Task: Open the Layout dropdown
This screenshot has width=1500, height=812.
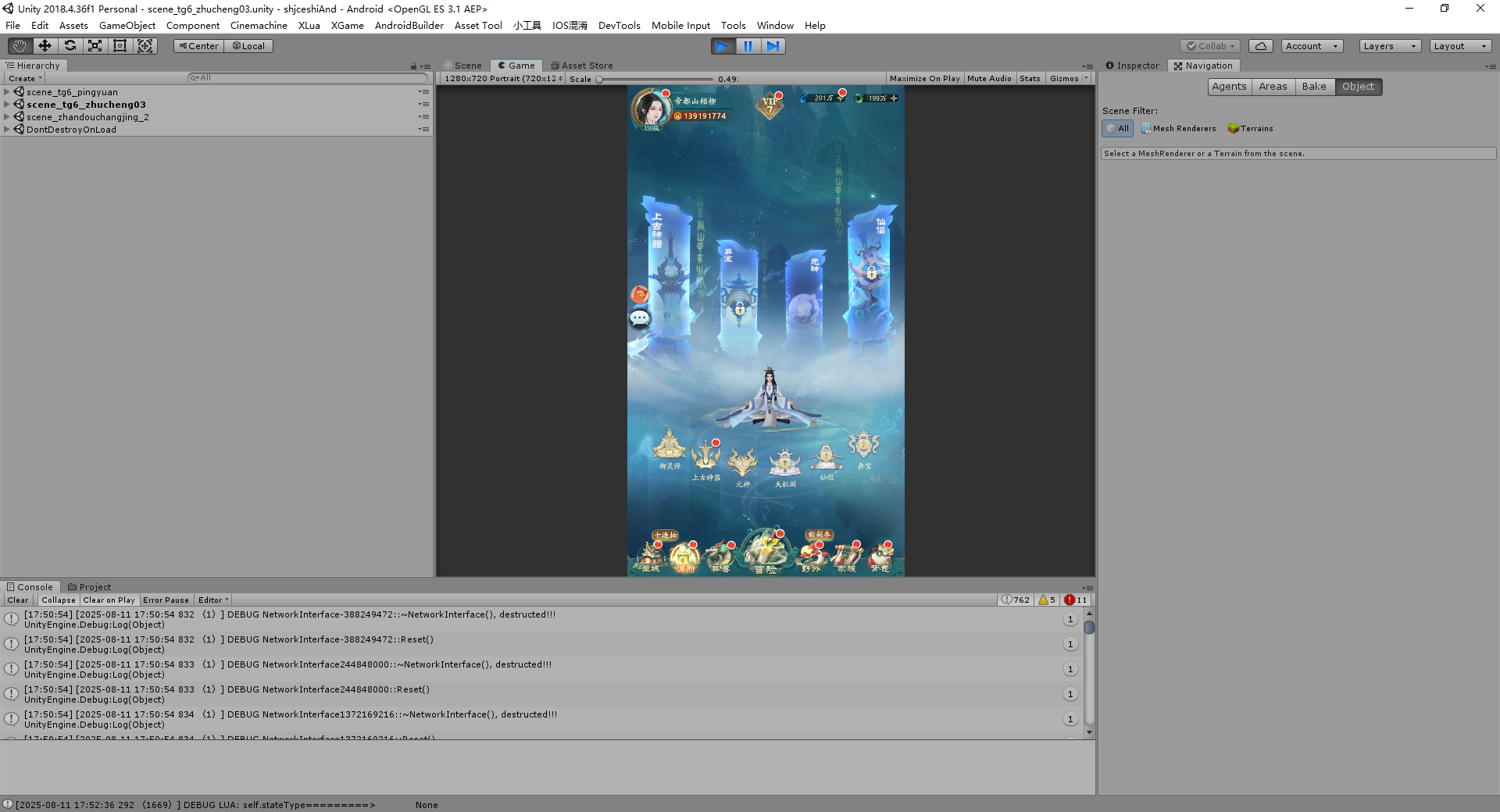Action: (x=1460, y=46)
